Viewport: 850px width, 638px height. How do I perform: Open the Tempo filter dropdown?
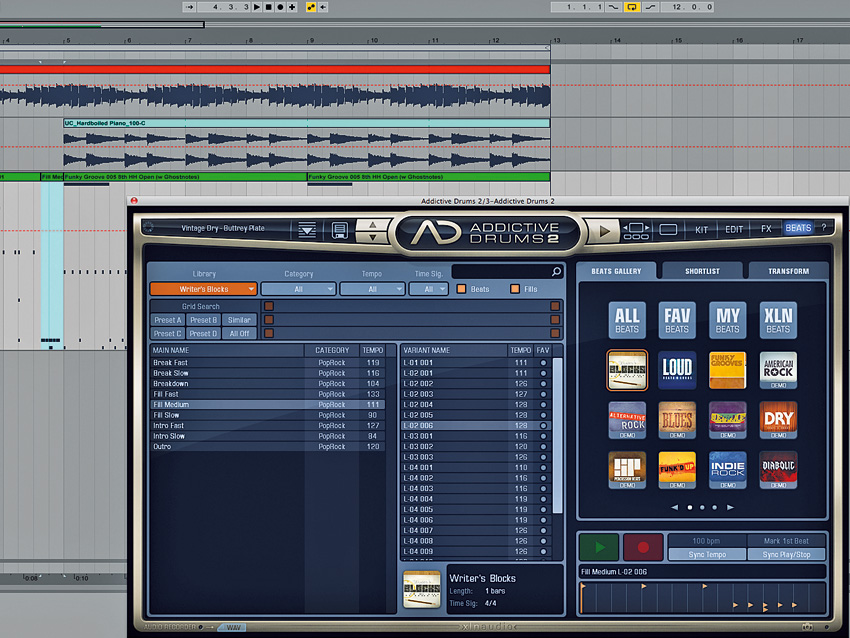pyautogui.click(x=372, y=289)
